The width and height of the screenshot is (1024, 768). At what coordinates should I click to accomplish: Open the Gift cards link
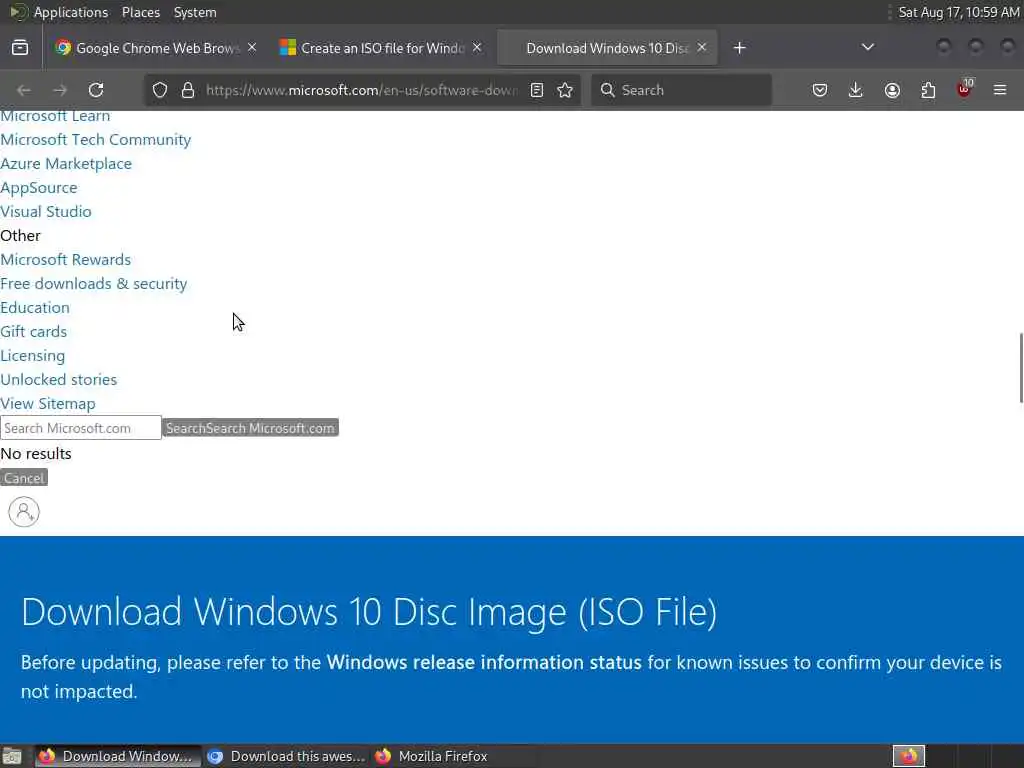pyautogui.click(x=34, y=332)
